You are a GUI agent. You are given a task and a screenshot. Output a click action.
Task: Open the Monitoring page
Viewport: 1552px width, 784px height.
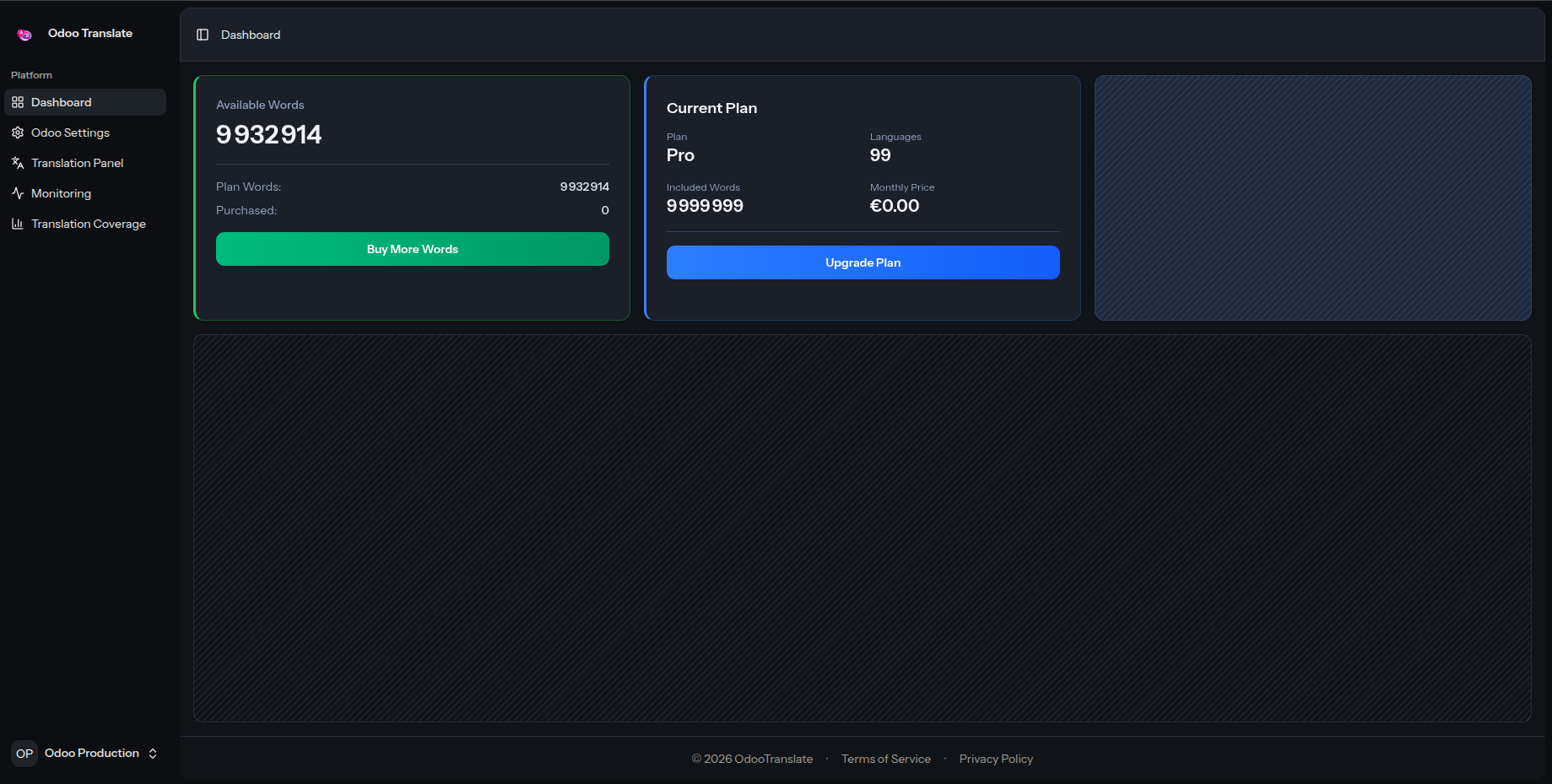point(85,193)
